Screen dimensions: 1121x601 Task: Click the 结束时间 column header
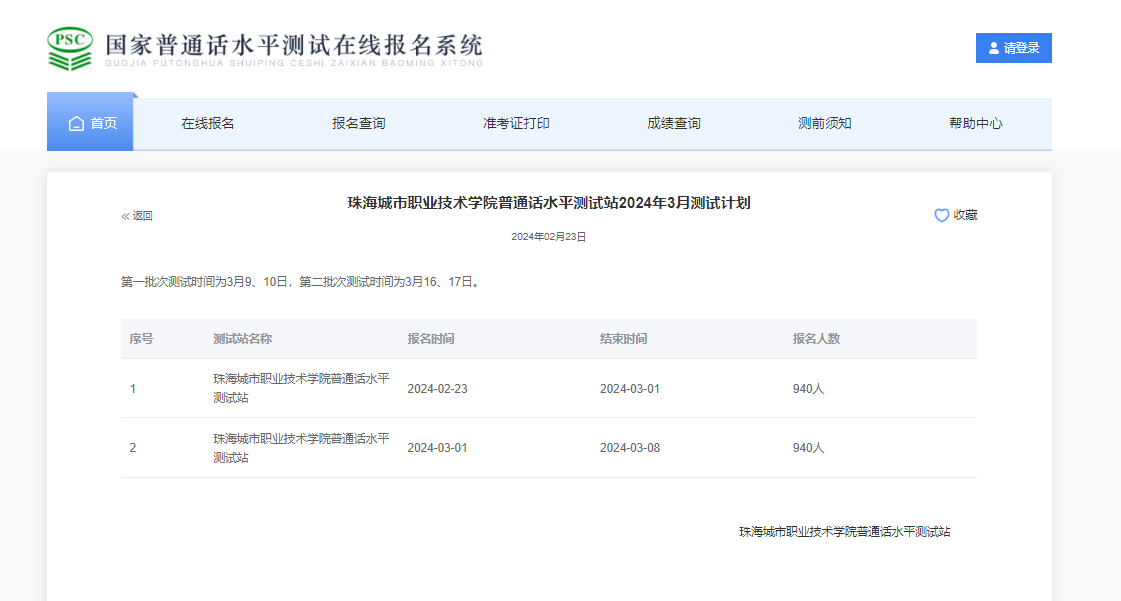coord(623,339)
